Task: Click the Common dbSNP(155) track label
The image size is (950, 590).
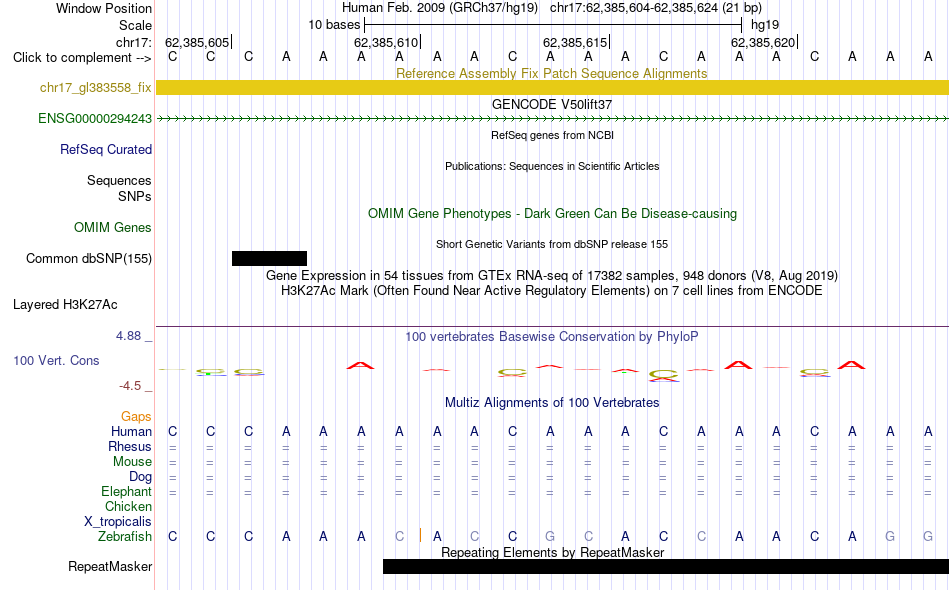Action: (x=89, y=259)
